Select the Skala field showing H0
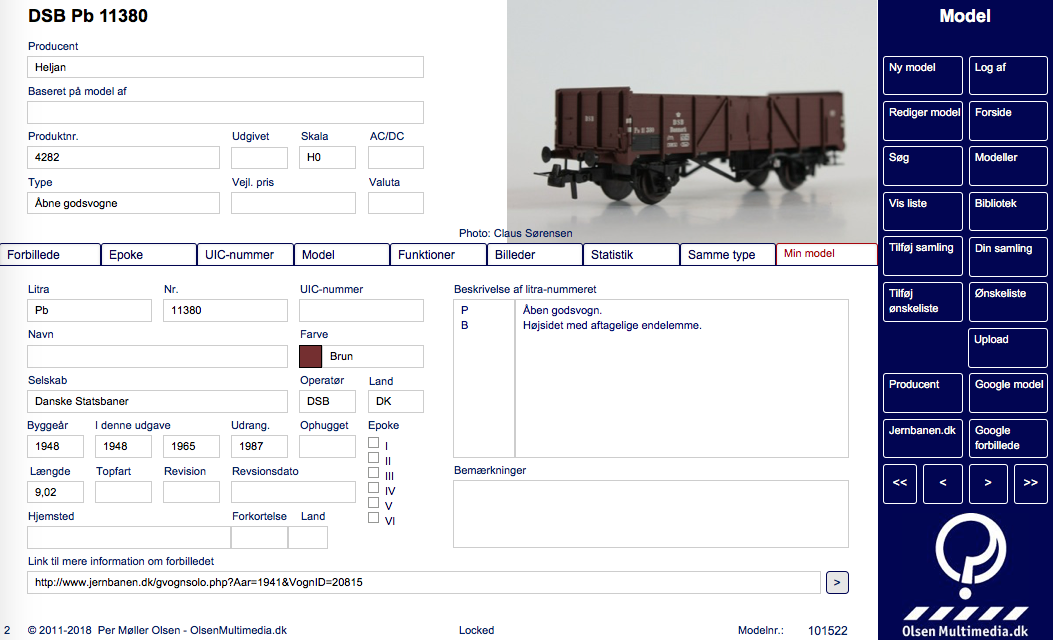1053x640 pixels. (x=327, y=157)
